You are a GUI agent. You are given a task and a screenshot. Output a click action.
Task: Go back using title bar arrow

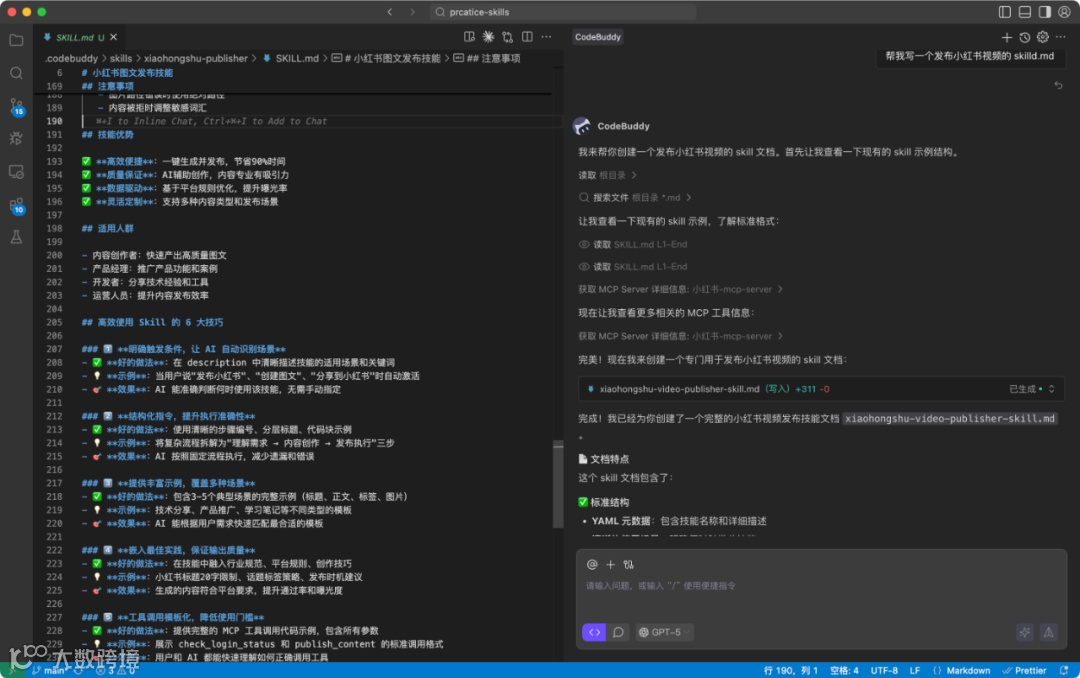(390, 12)
